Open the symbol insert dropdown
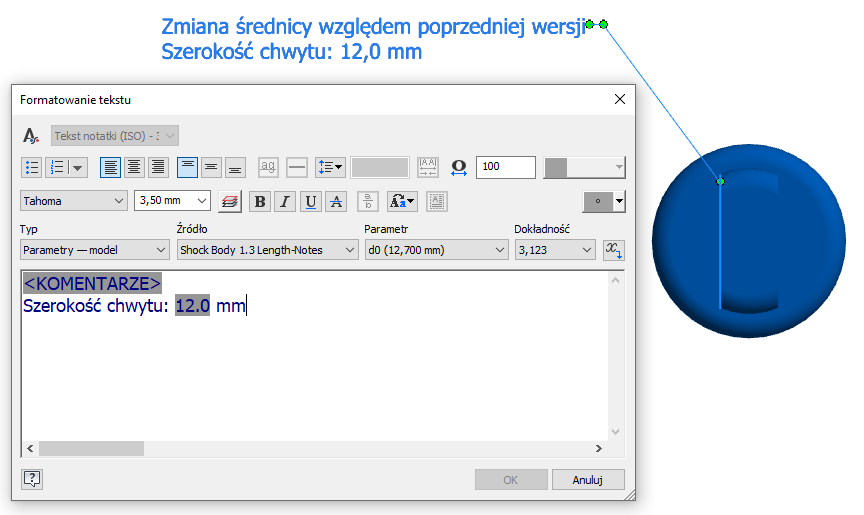 click(604, 201)
